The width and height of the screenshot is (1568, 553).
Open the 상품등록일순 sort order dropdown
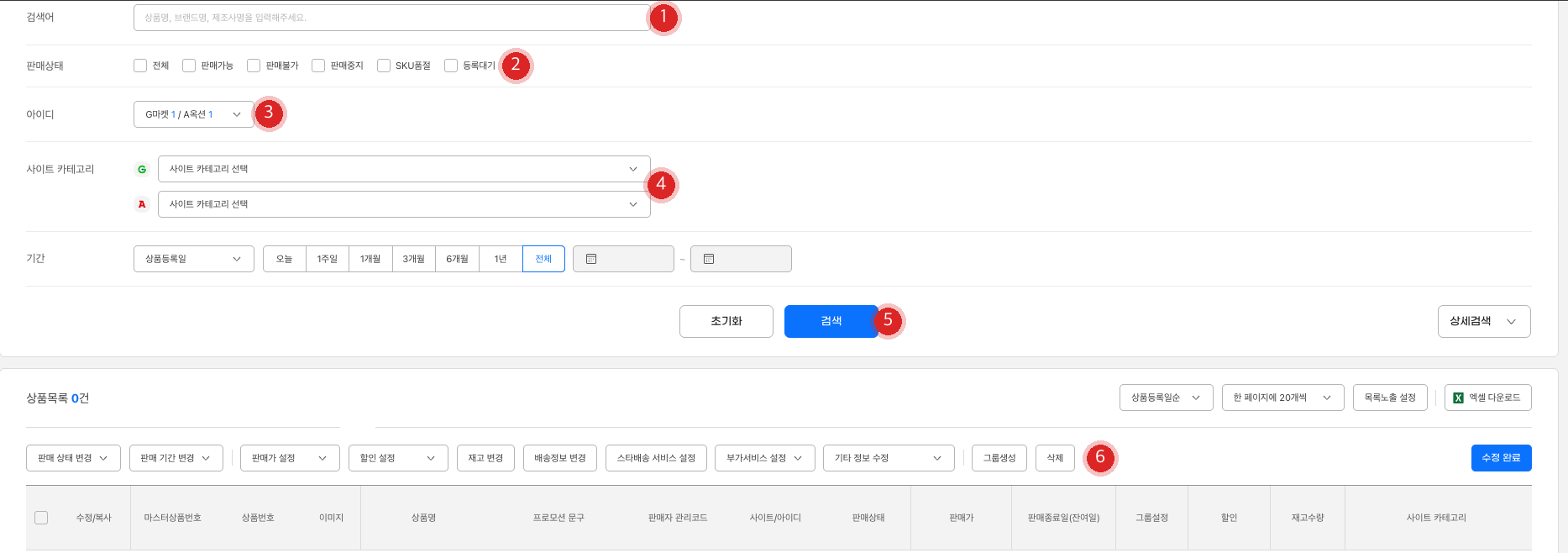point(1167,398)
